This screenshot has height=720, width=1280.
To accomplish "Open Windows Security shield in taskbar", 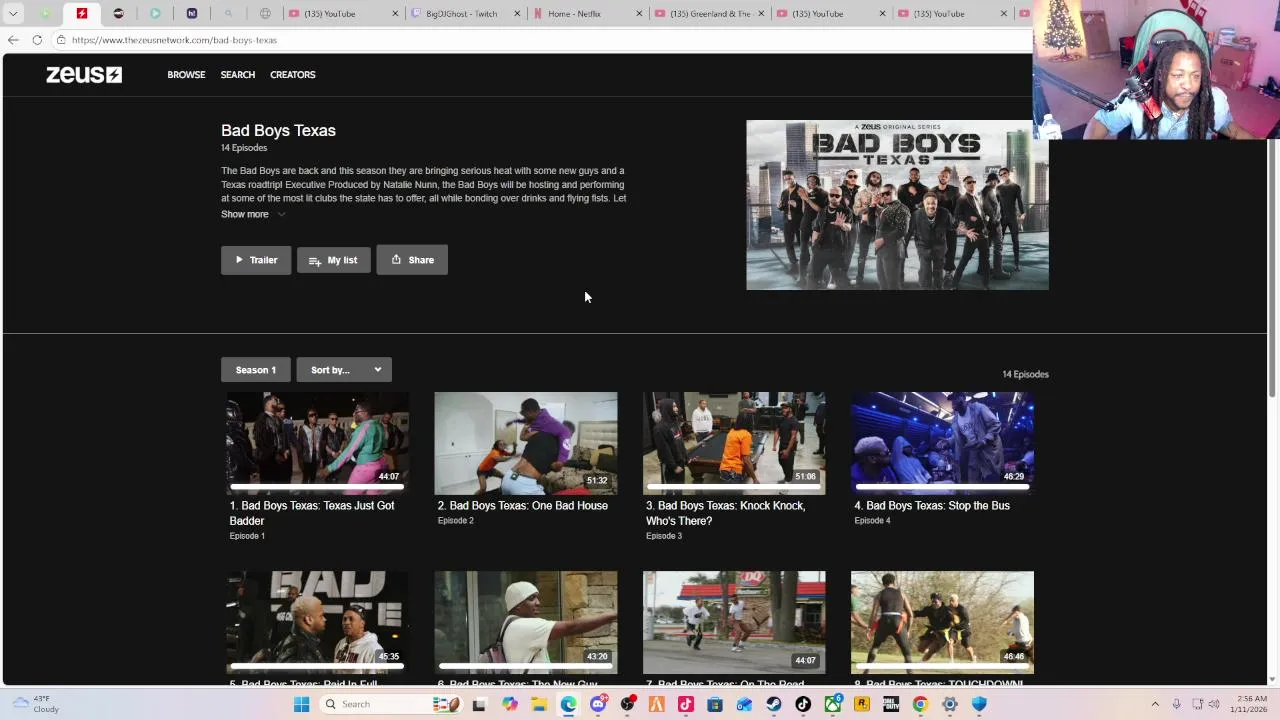I will pyautogui.click(x=979, y=704).
